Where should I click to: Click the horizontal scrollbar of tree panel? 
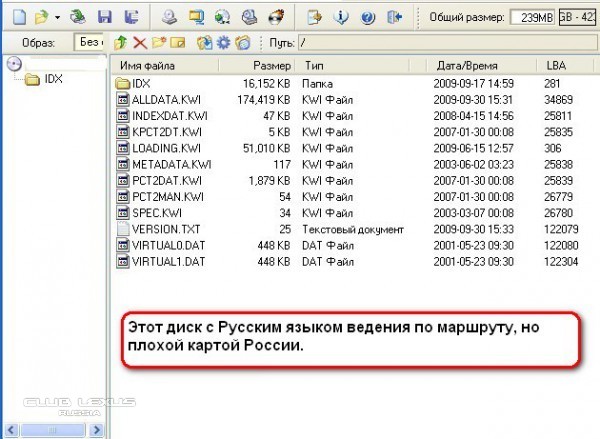pos(55,431)
